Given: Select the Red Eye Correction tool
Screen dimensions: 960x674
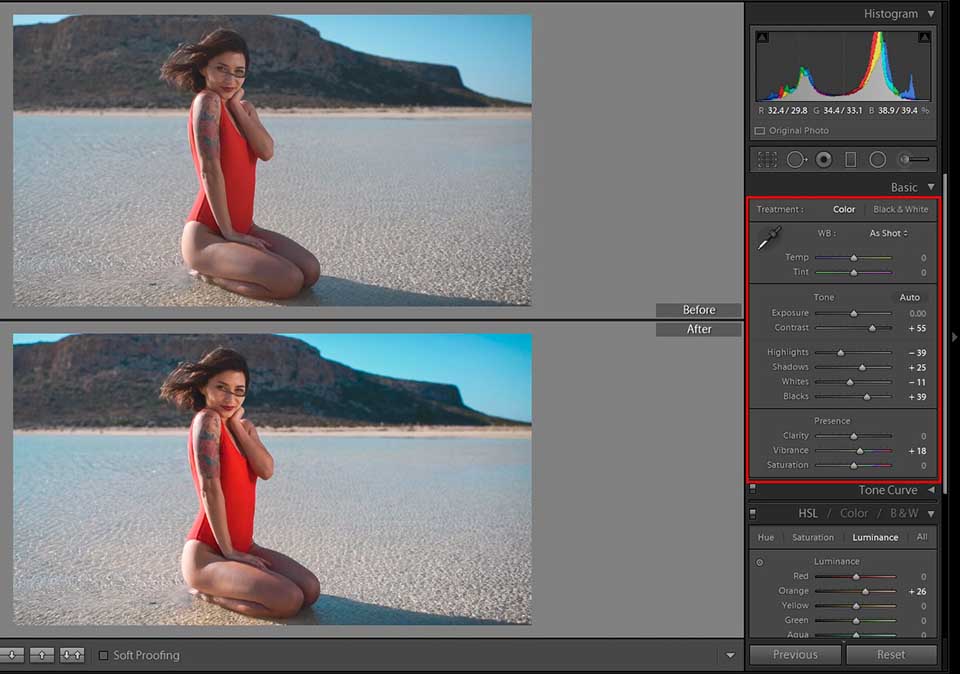Looking at the screenshot, I should (x=824, y=158).
